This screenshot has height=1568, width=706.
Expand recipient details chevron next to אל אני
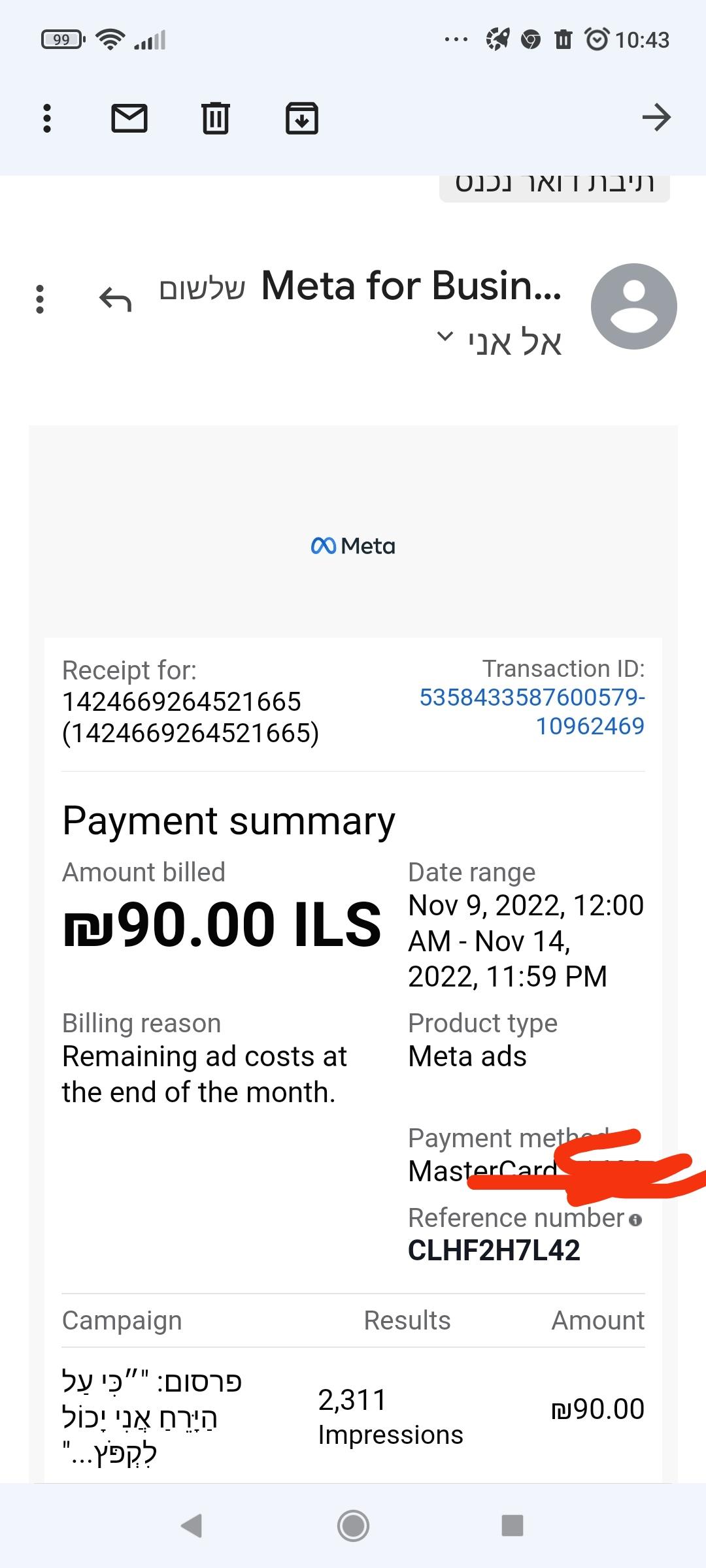[x=444, y=337]
